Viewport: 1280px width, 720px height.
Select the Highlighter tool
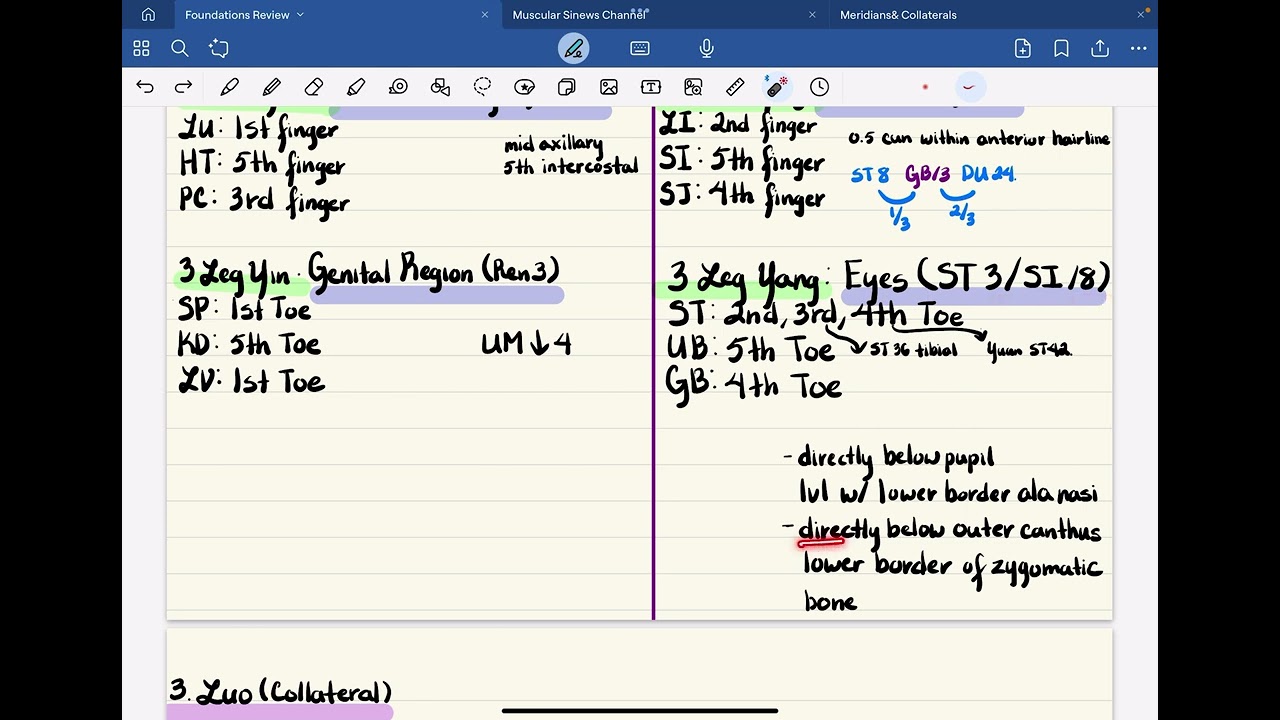point(356,87)
